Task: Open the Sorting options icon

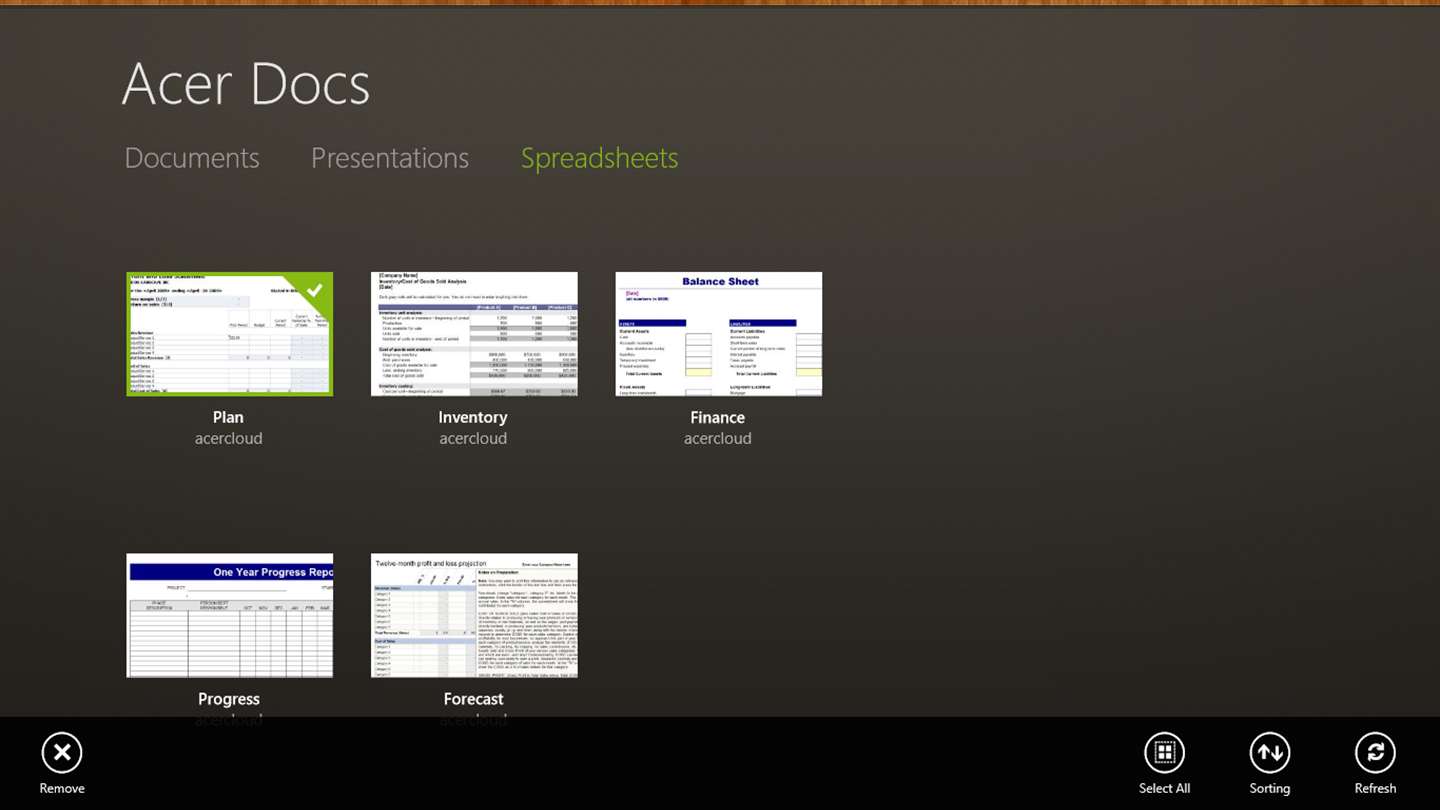Action: pos(1270,753)
